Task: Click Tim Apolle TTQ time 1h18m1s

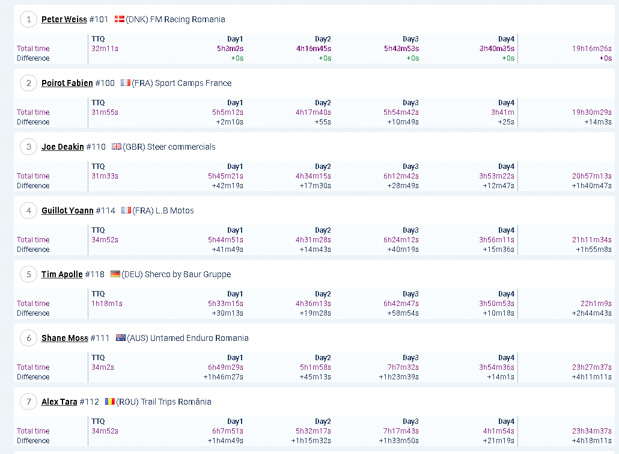Action: pos(107,304)
